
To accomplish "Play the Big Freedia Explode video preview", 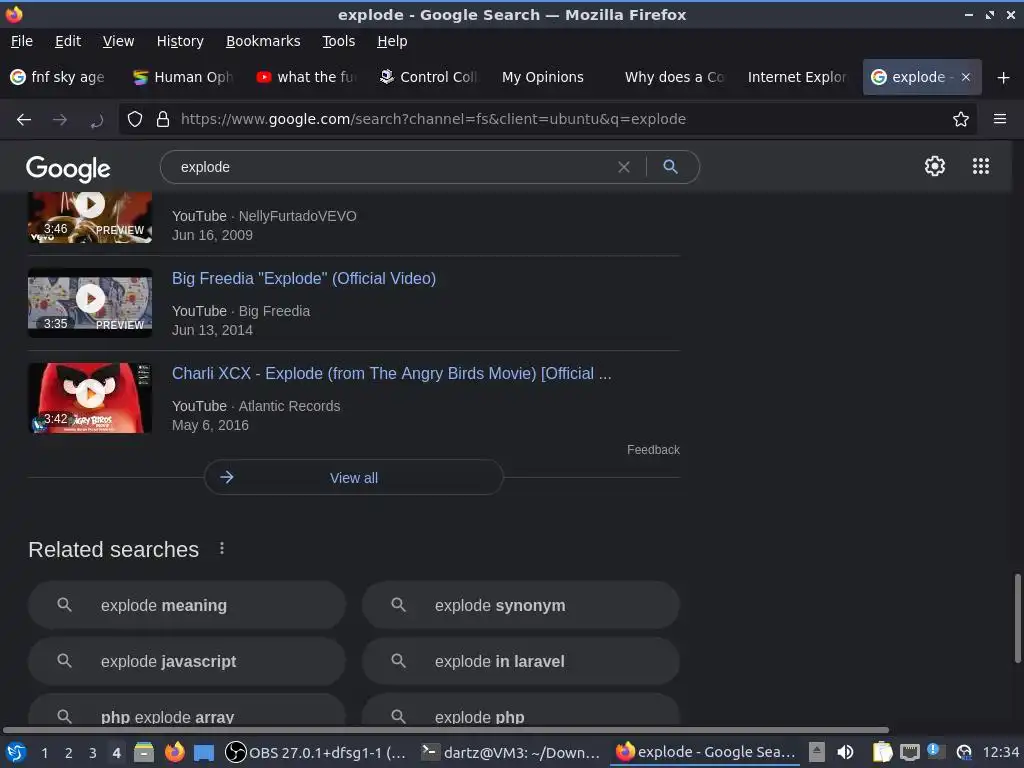I will pyautogui.click(x=90, y=303).
